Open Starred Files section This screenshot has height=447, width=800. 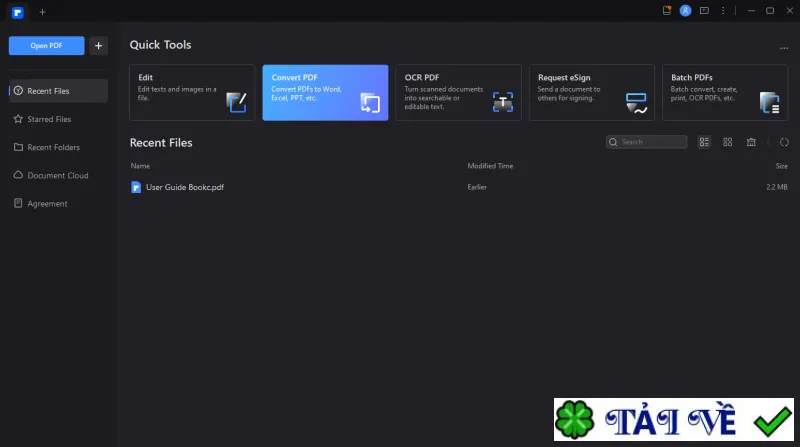point(58,119)
